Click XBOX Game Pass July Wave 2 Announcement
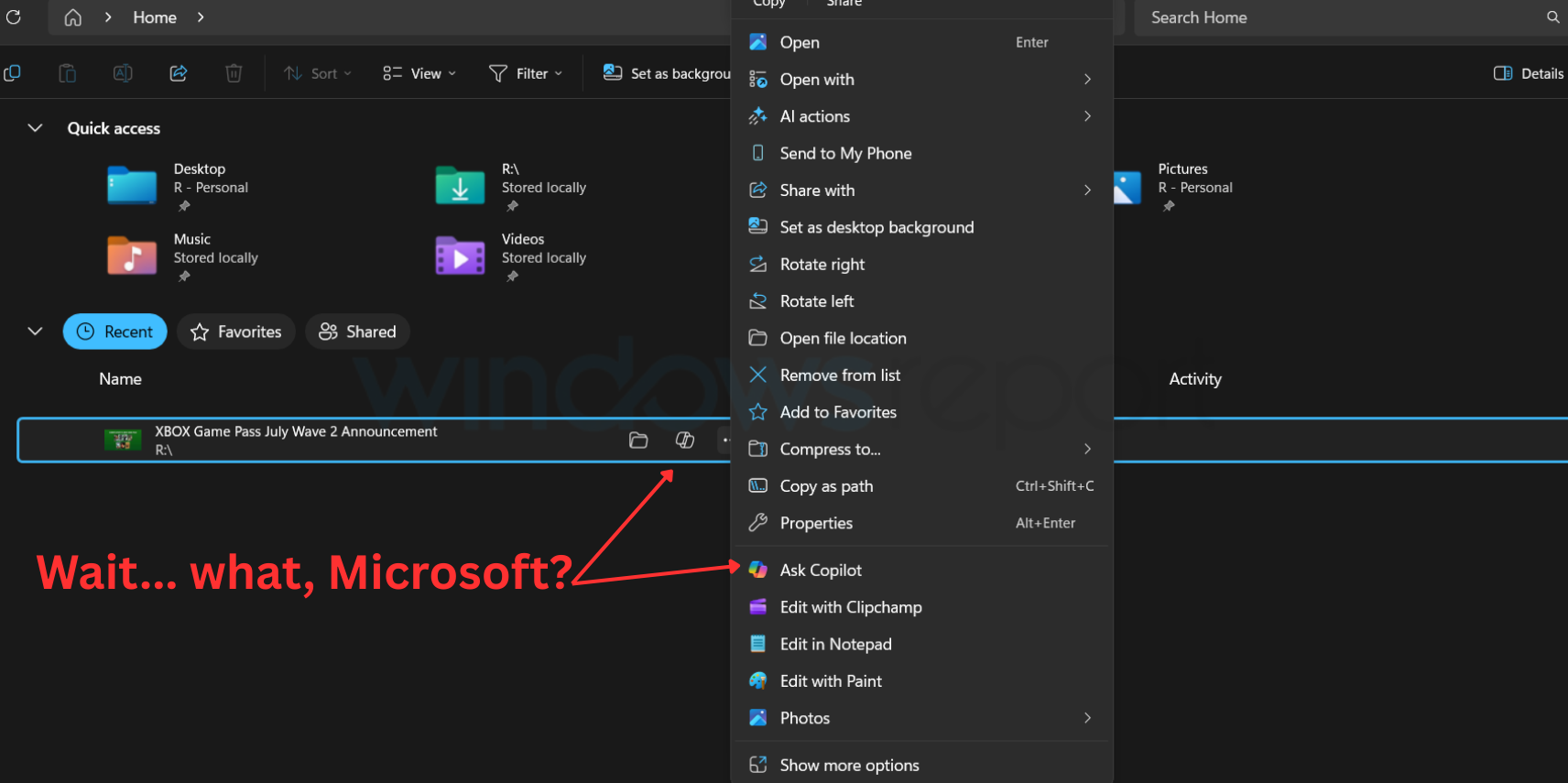Screen dimensions: 1568x783 [x=296, y=431]
